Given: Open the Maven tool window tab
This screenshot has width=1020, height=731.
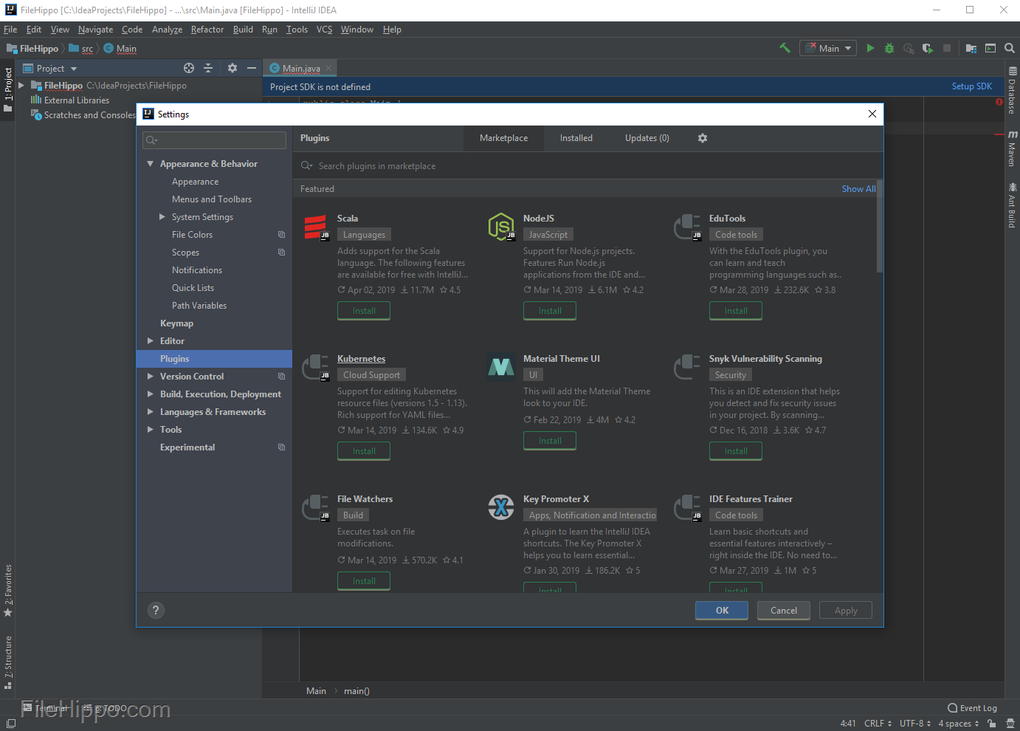Looking at the screenshot, I should [x=1012, y=152].
